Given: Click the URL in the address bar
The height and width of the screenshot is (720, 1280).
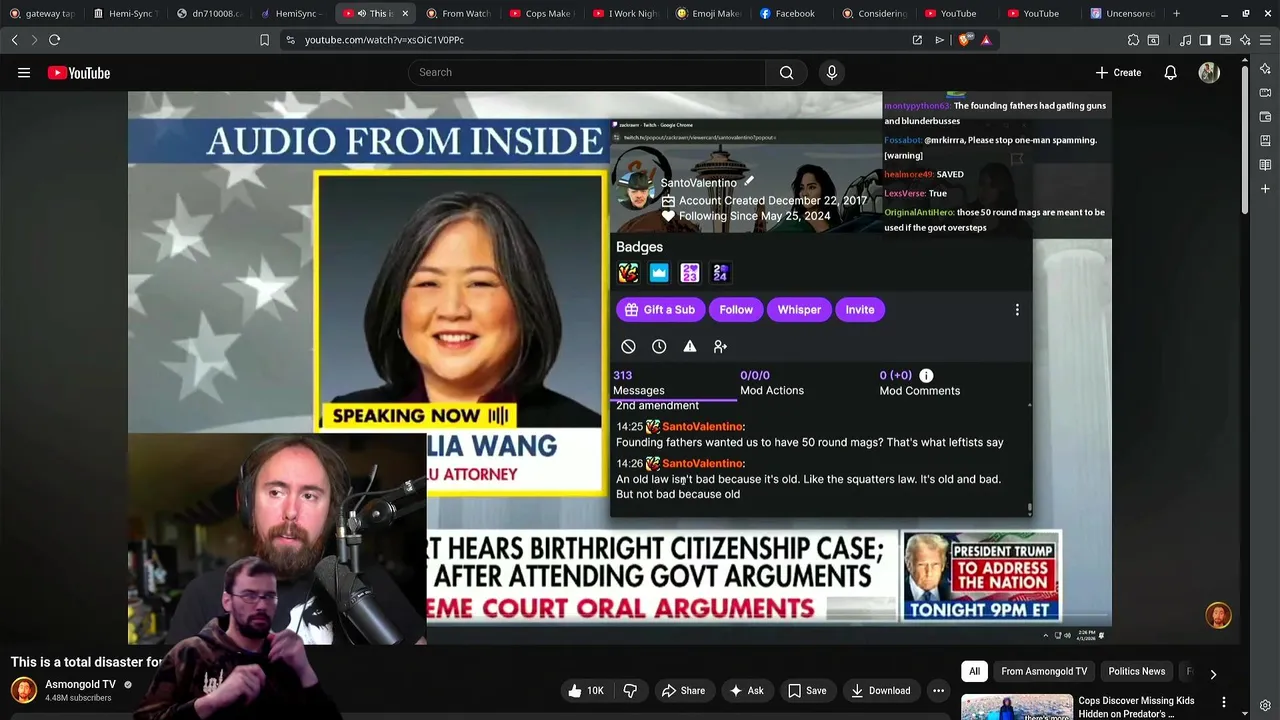Looking at the screenshot, I should point(384,40).
